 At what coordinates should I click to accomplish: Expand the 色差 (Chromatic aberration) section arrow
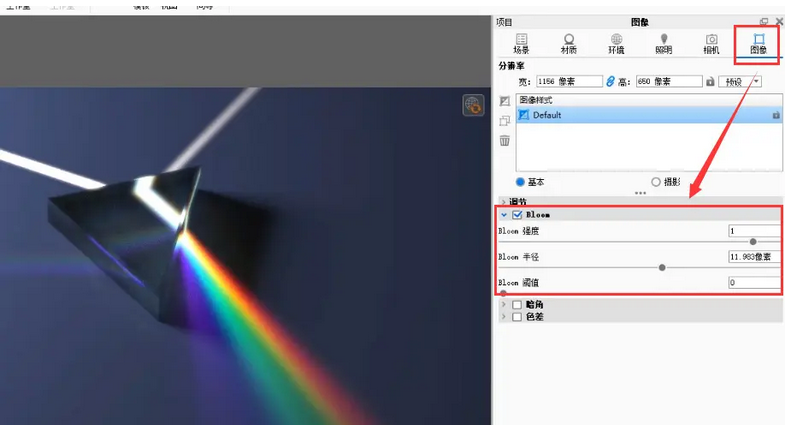pyautogui.click(x=503, y=317)
